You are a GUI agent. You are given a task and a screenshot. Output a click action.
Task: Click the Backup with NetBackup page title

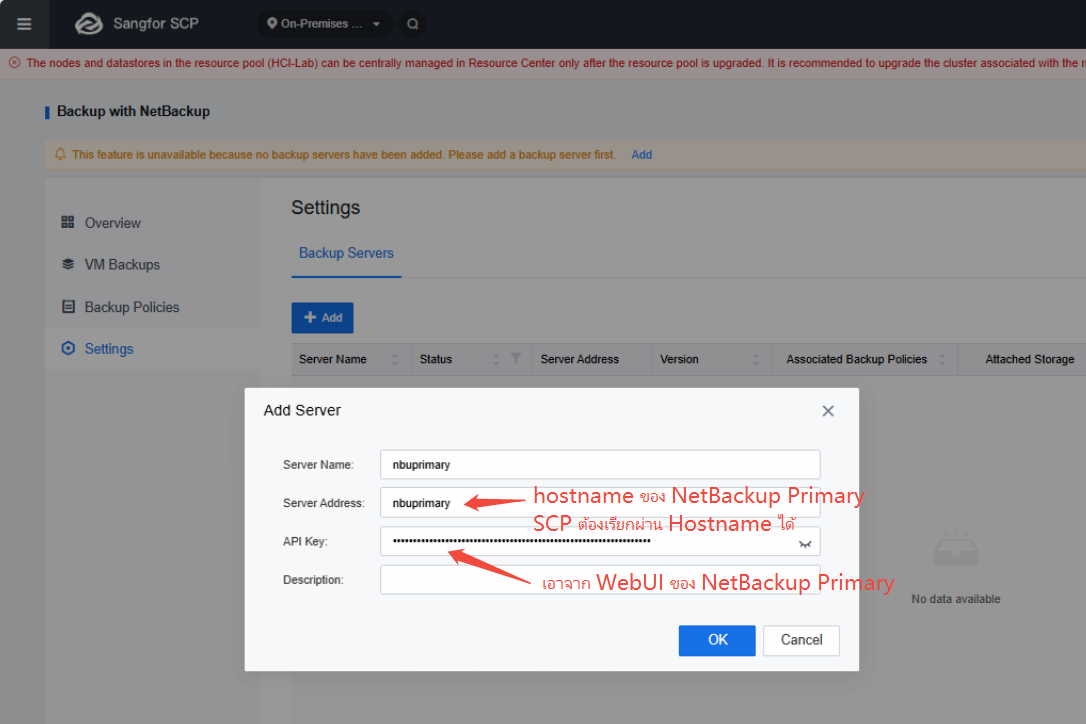point(133,112)
